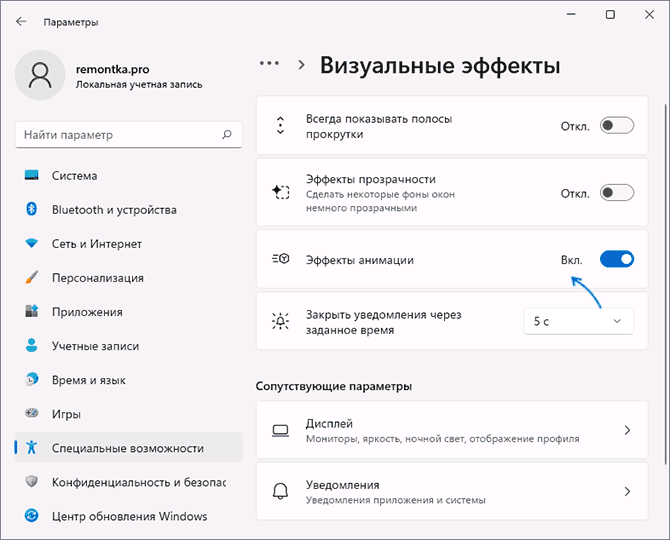
Task: Click the Время и язык clock icon
Action: 32,379
